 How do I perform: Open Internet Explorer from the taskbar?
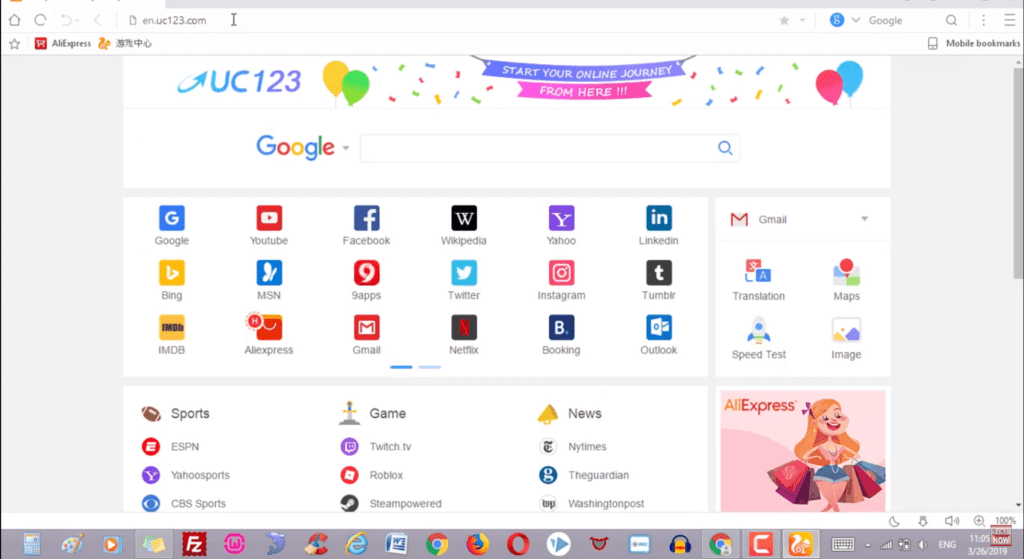[357, 544]
